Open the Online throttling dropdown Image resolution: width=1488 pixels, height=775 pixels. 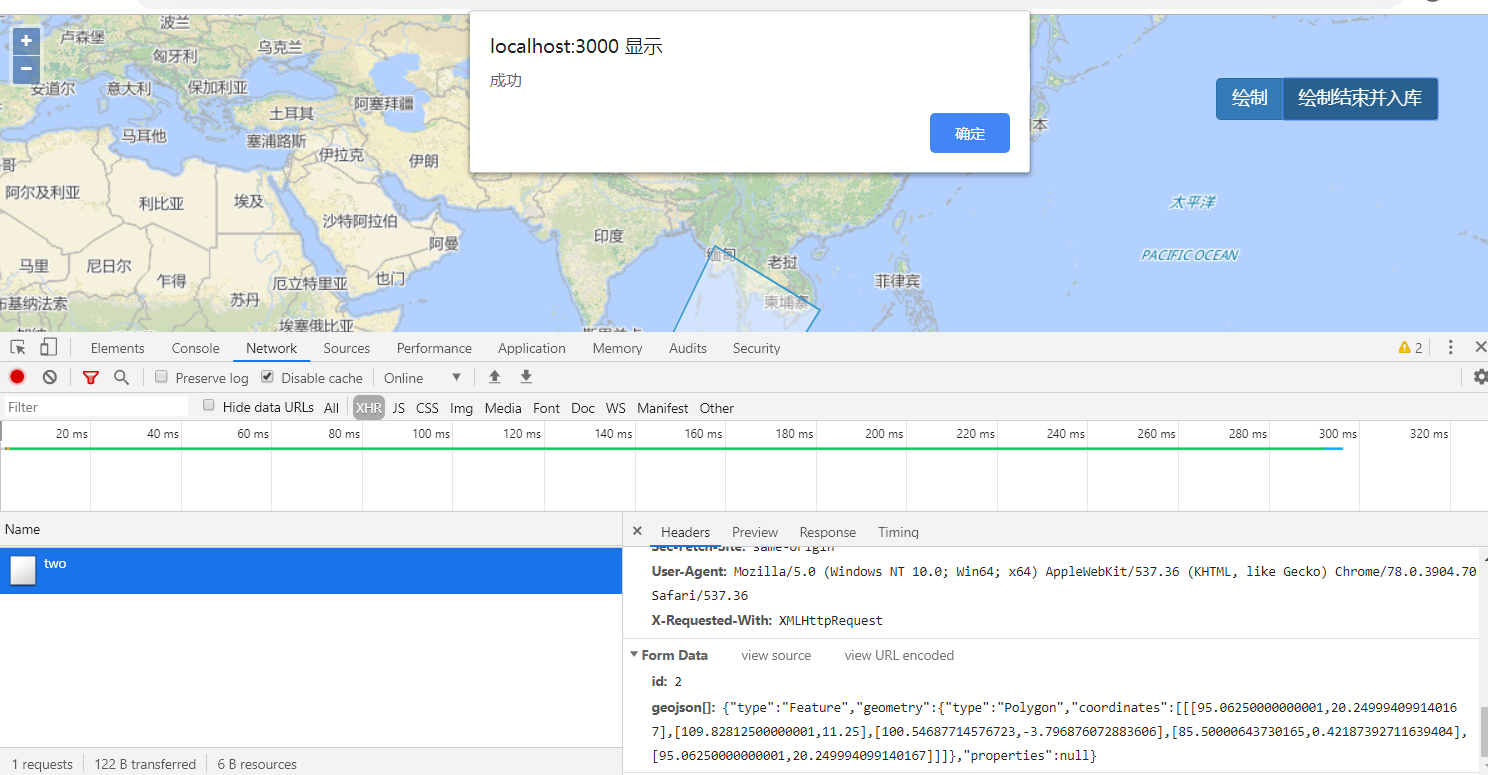[x=423, y=378]
